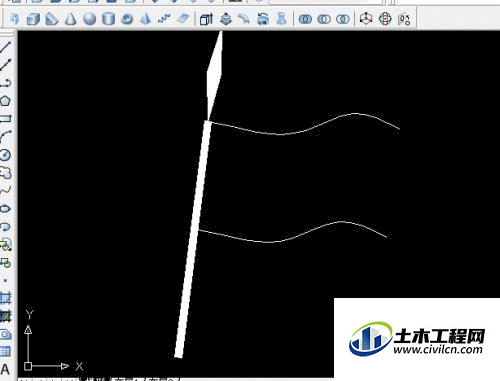This screenshot has width=500, height=381.
Task: Pick the Gradient fill tool
Action: click(x=6, y=315)
